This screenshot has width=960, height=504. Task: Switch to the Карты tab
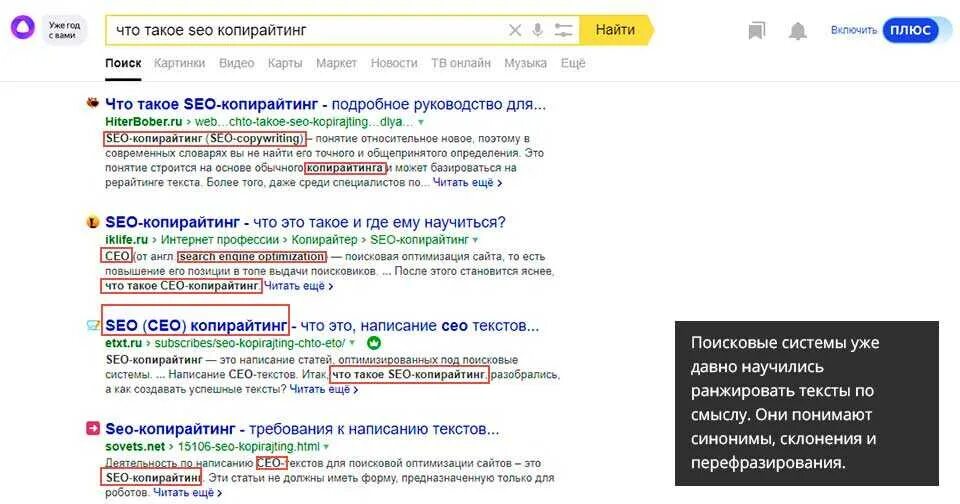tap(285, 63)
